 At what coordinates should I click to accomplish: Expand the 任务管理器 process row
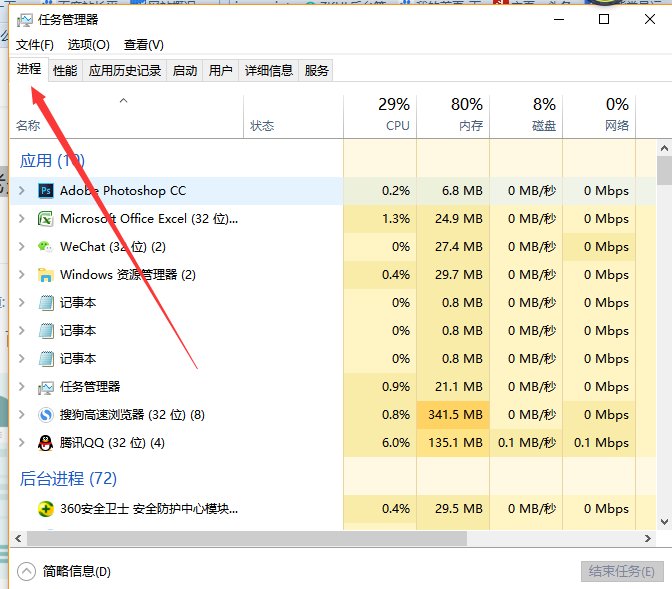click(x=22, y=387)
